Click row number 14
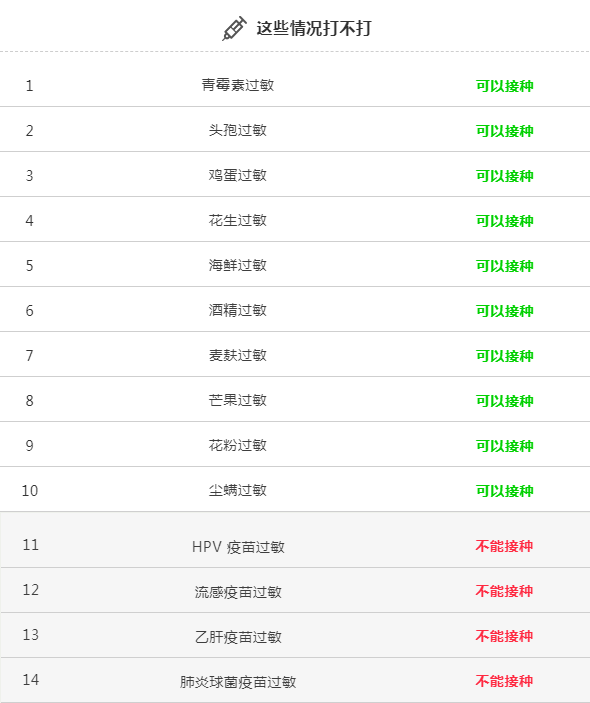 pyautogui.click(x=30, y=680)
